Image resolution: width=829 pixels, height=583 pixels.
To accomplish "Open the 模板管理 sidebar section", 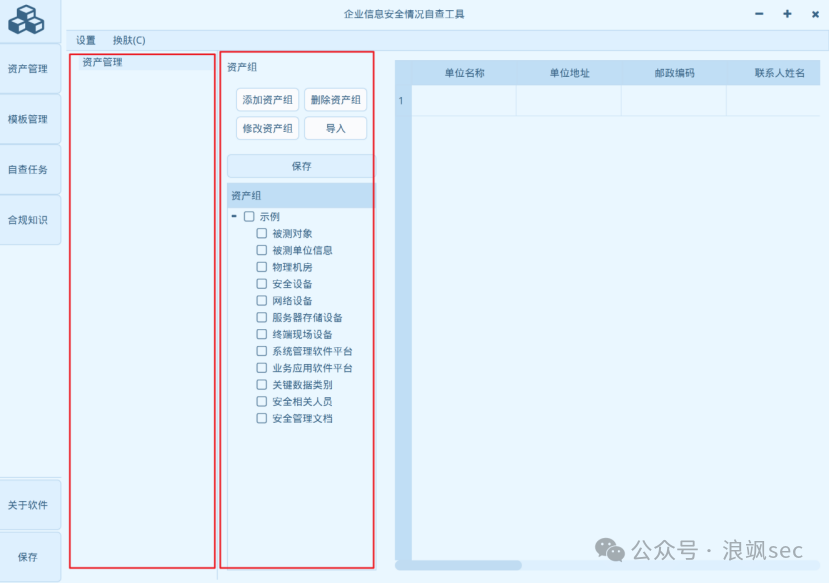I will point(30,119).
